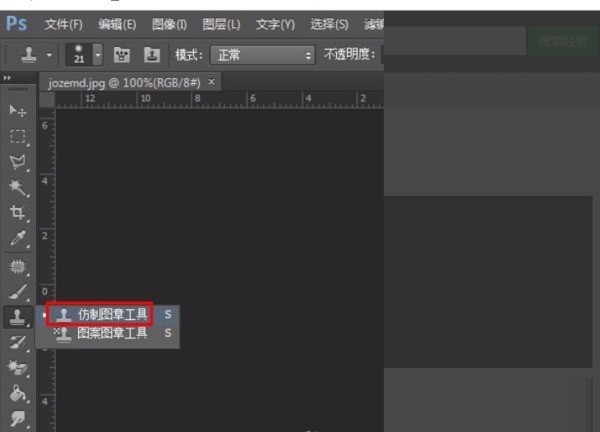Click the brush size 21 preview

click(79, 54)
